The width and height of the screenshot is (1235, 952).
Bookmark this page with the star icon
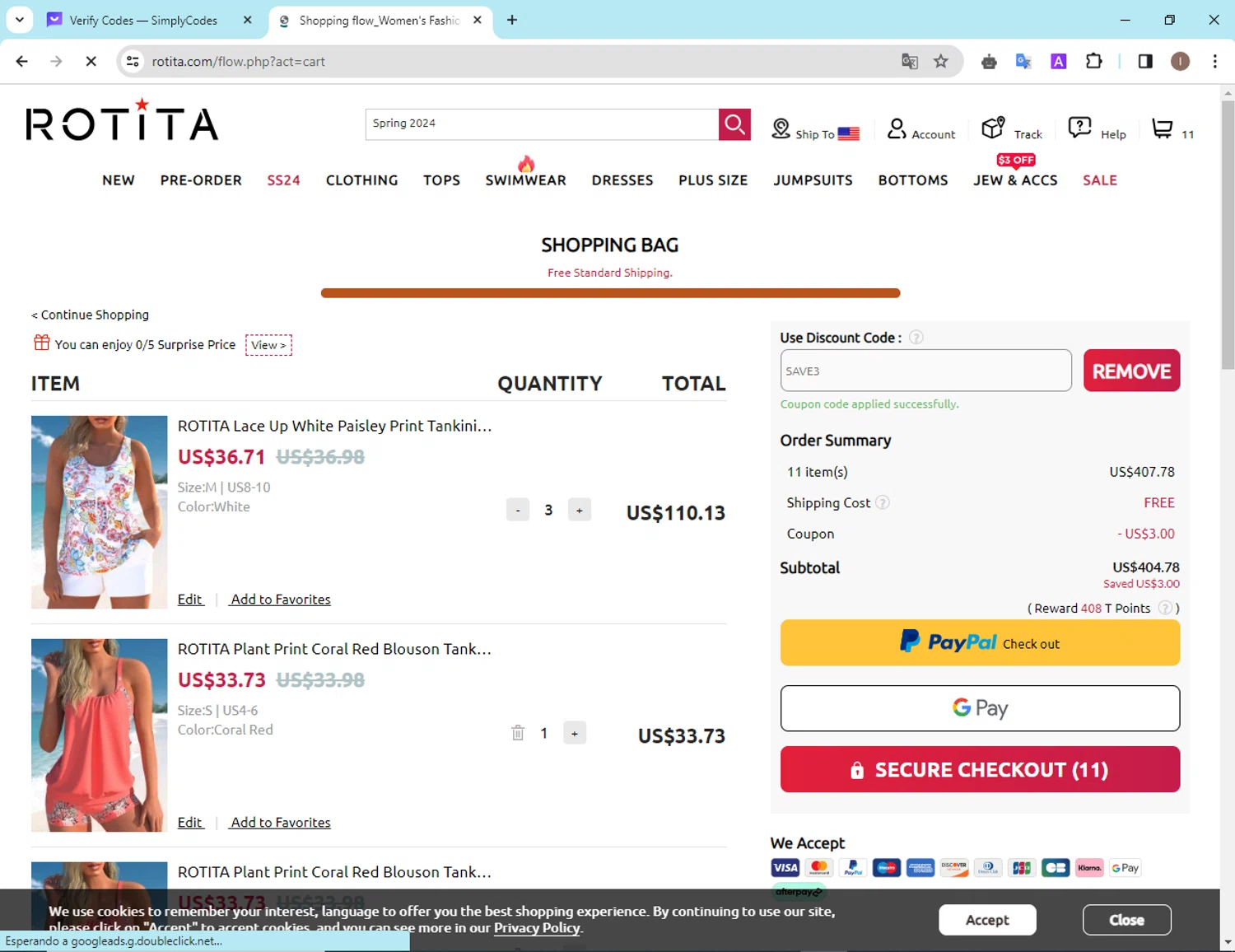[941, 61]
